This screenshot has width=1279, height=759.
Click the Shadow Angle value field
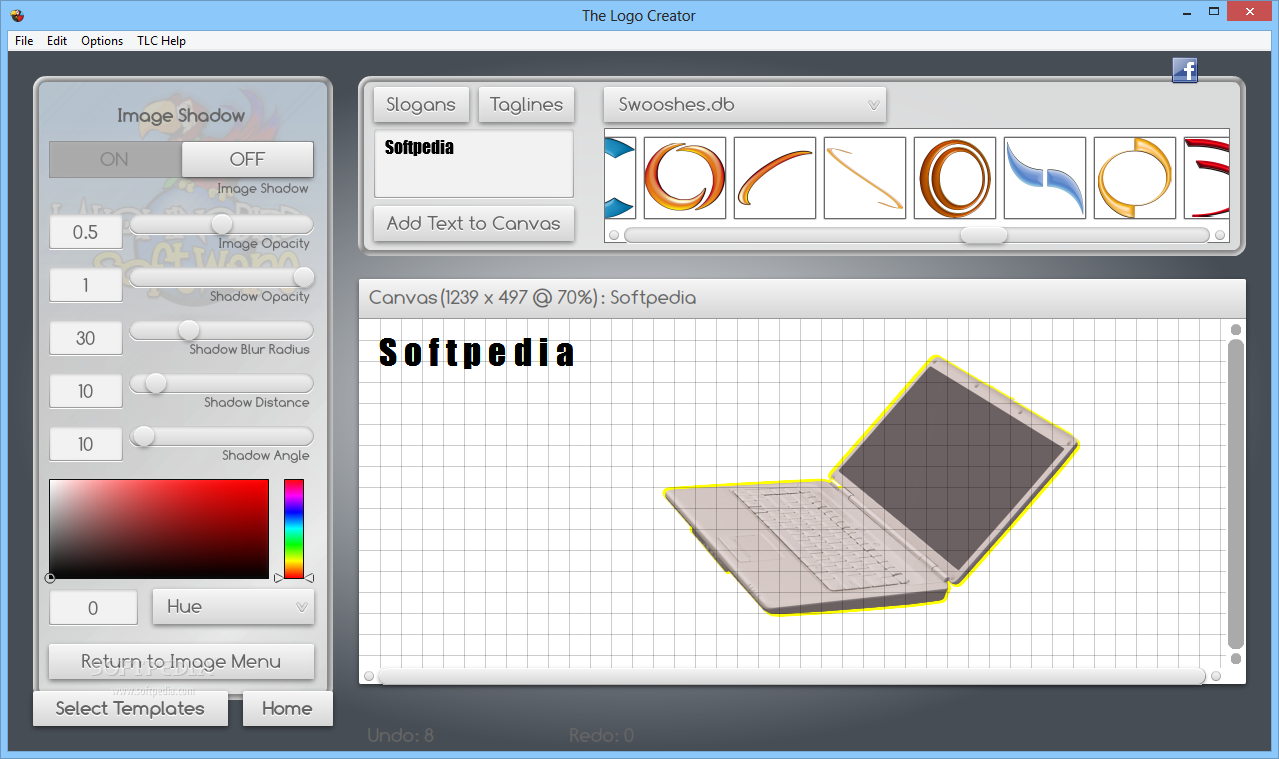[86, 444]
